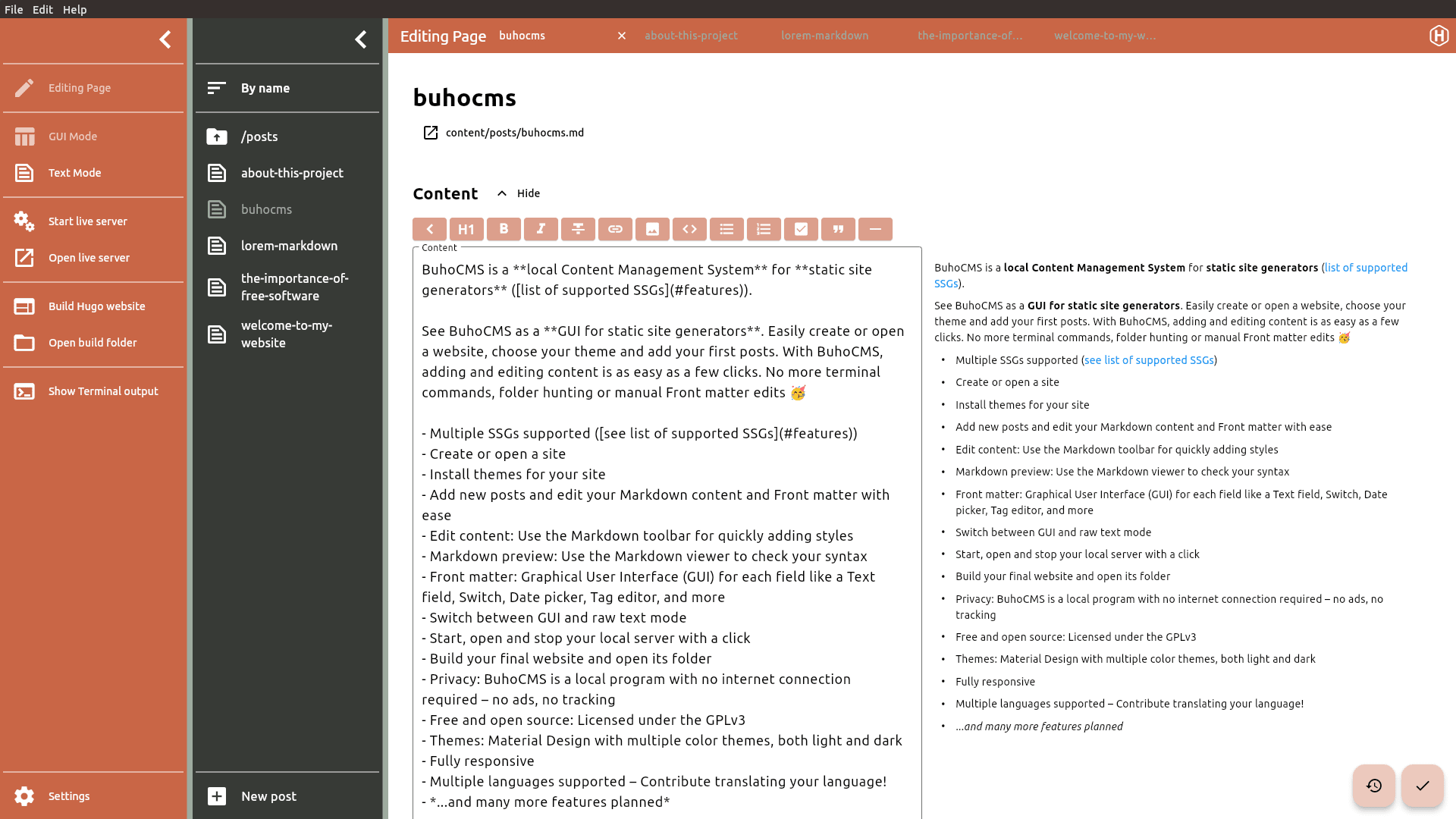The height and width of the screenshot is (819, 1456).
Task: Switch to the lorem-markdown tab
Action: pyautogui.click(x=824, y=36)
